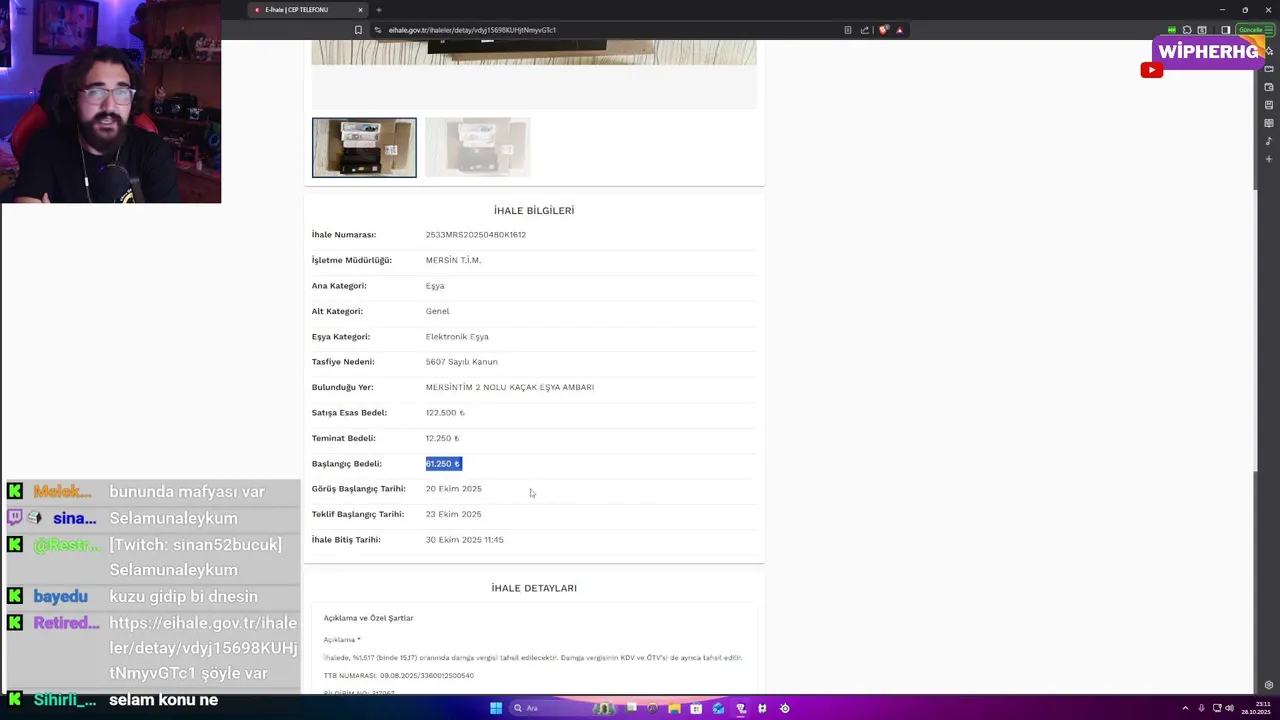Open the Mail app from taskbar

pyautogui.click(x=718, y=708)
